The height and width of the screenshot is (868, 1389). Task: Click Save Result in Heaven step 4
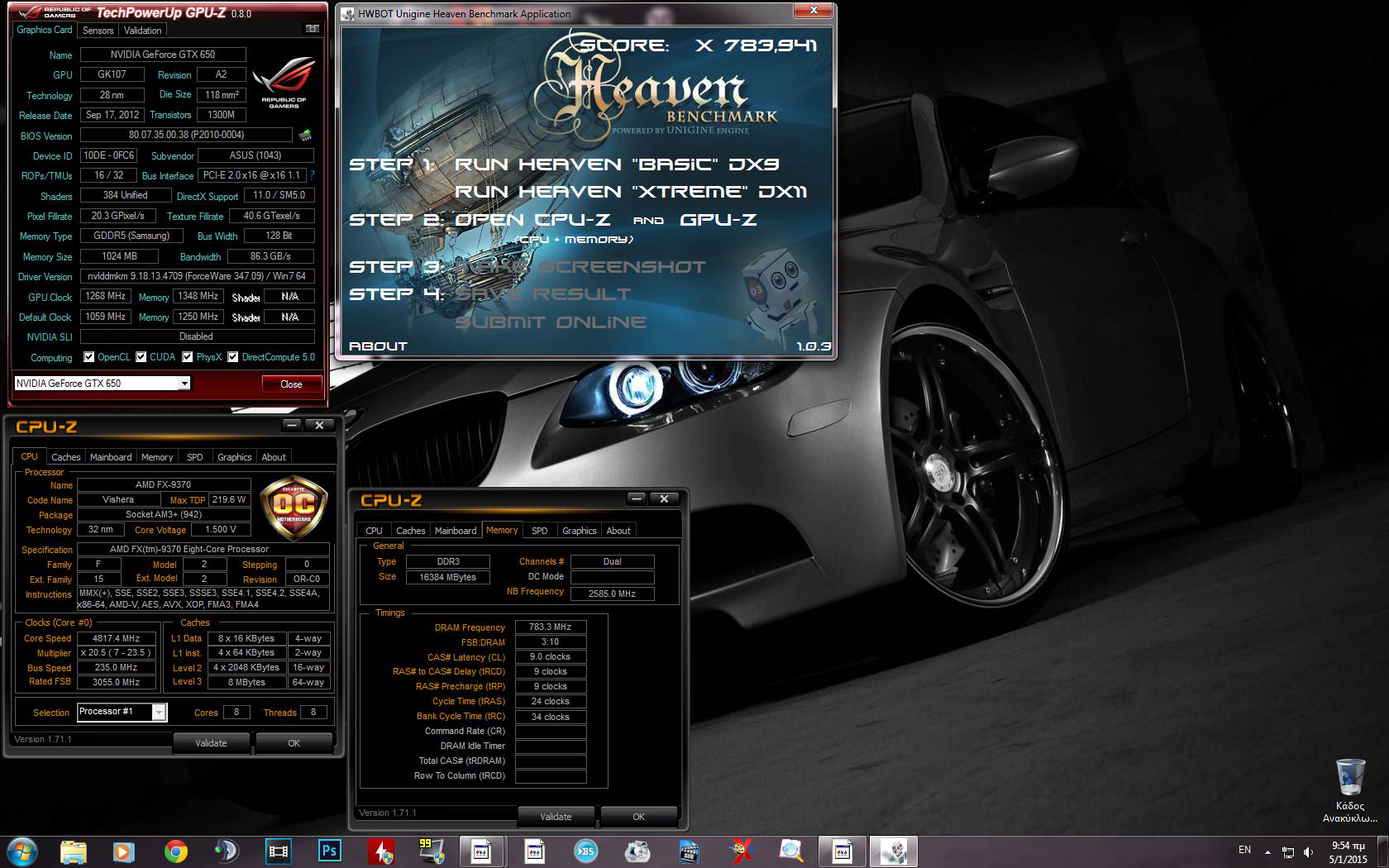click(542, 293)
